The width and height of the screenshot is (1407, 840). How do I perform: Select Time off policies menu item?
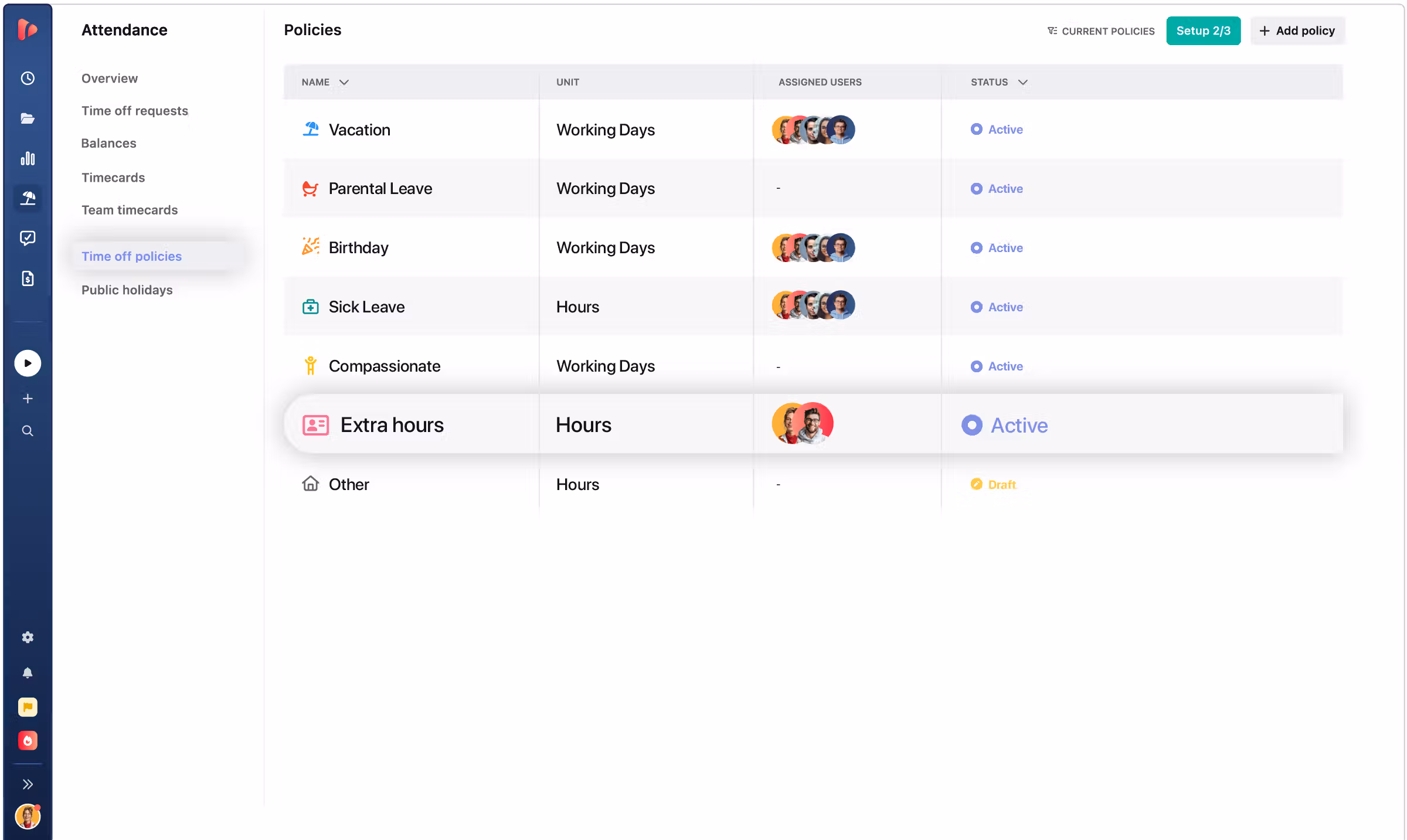(157, 256)
